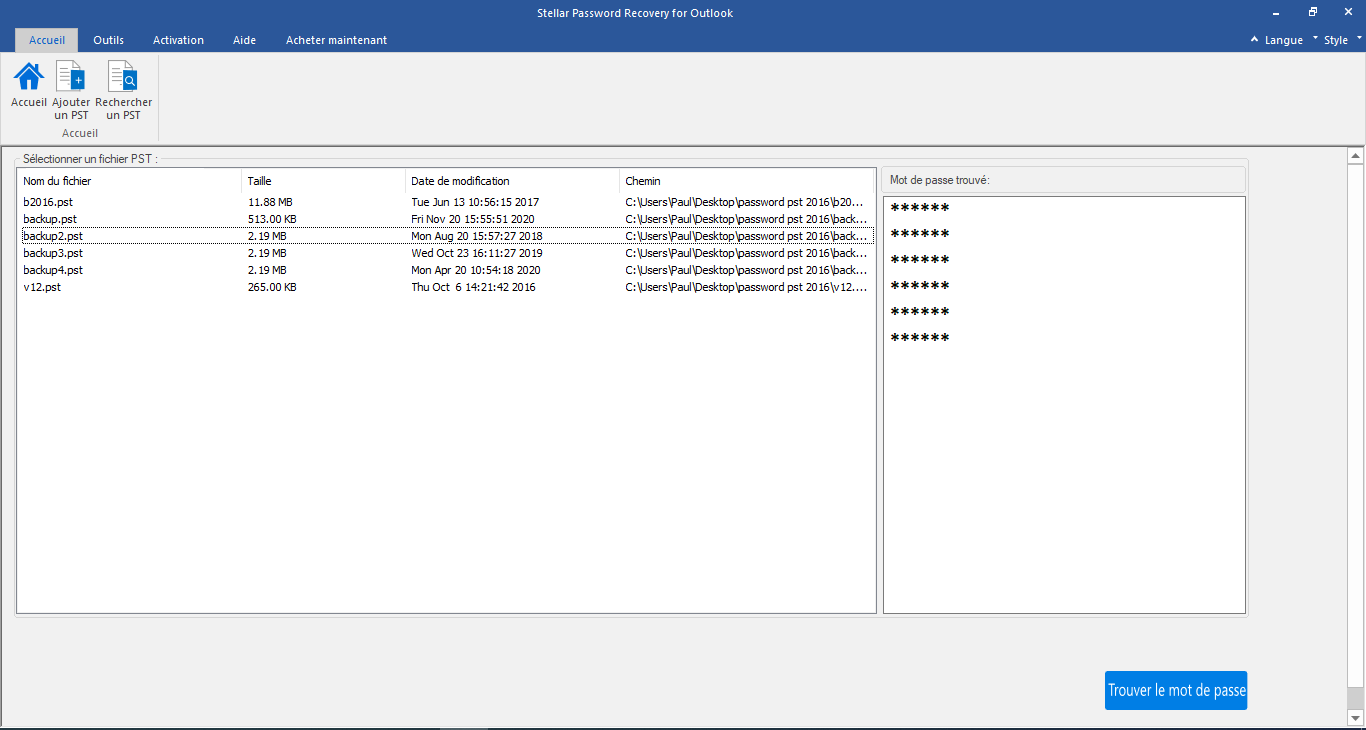Image resolution: width=1366 pixels, height=730 pixels.
Task: Click the path cell of v12.pst row
Action: (x=746, y=287)
